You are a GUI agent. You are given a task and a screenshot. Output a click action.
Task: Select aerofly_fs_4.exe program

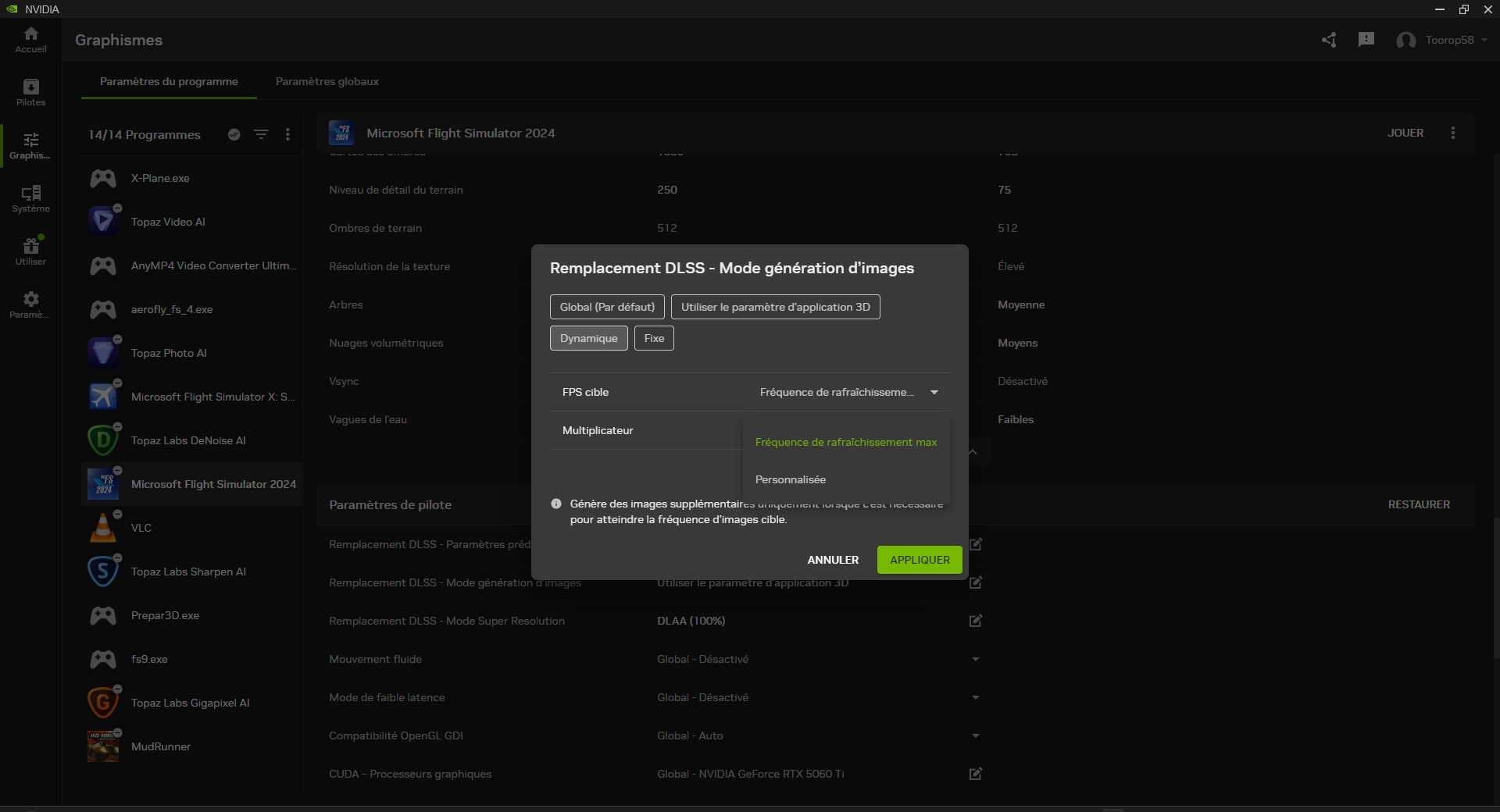(x=192, y=309)
